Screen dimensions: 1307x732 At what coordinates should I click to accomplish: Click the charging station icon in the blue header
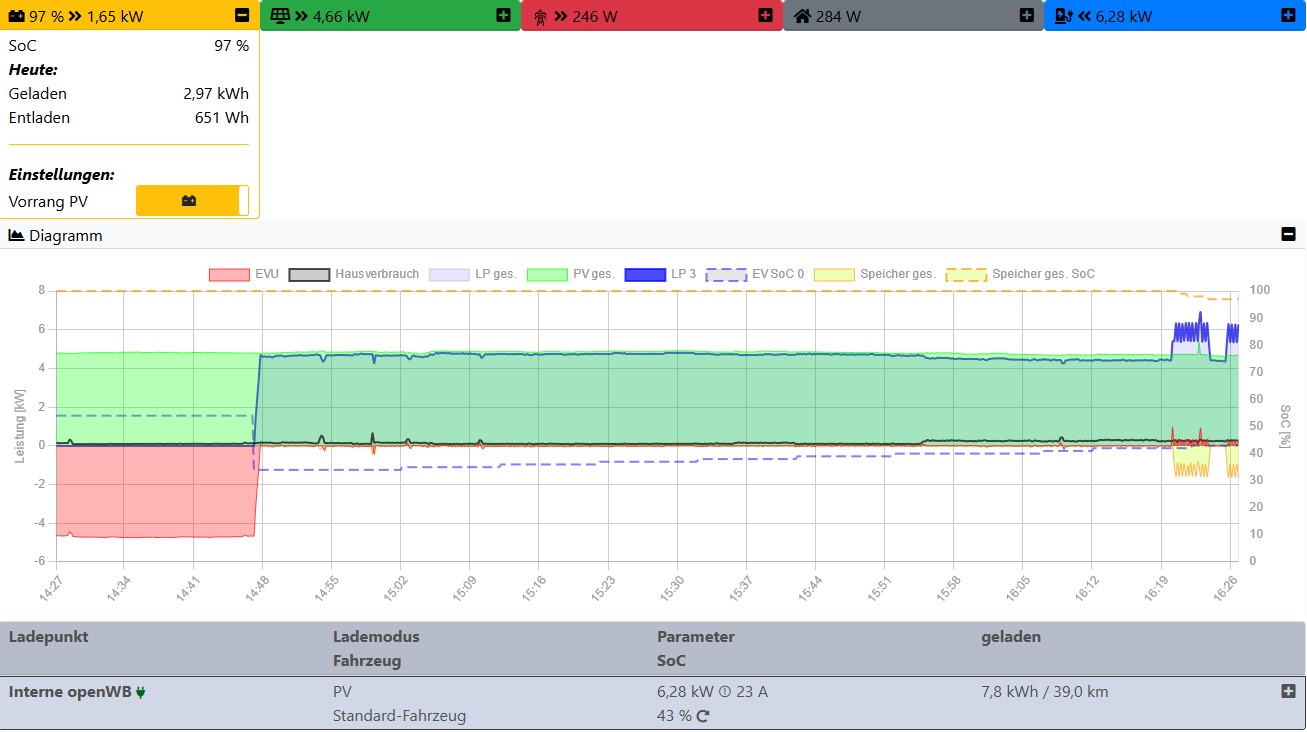pos(1063,16)
